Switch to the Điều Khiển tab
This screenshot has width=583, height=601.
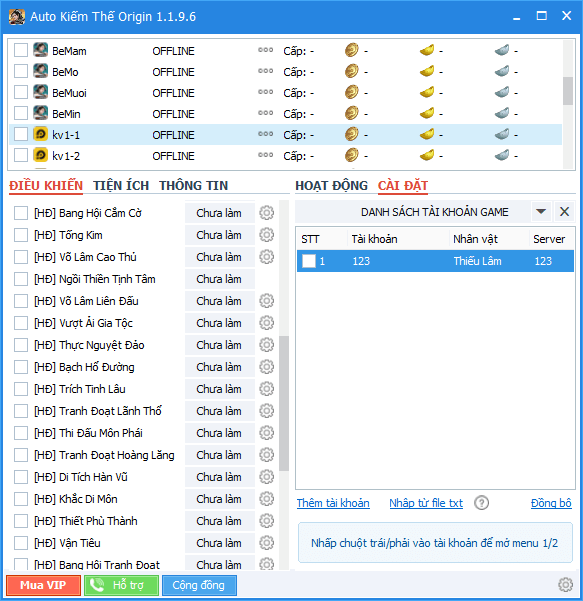point(46,186)
